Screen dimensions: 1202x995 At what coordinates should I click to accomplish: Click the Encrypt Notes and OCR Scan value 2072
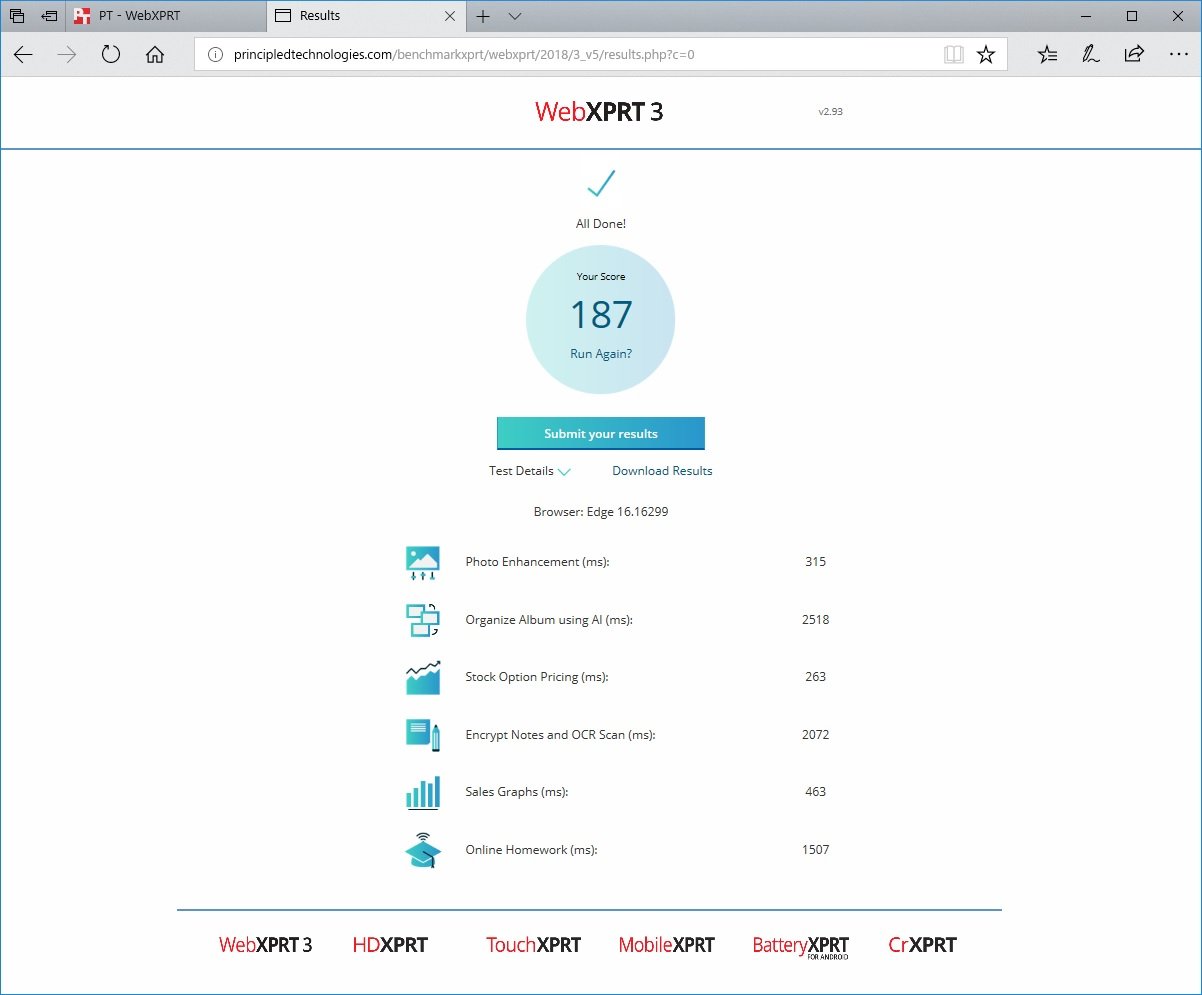816,735
